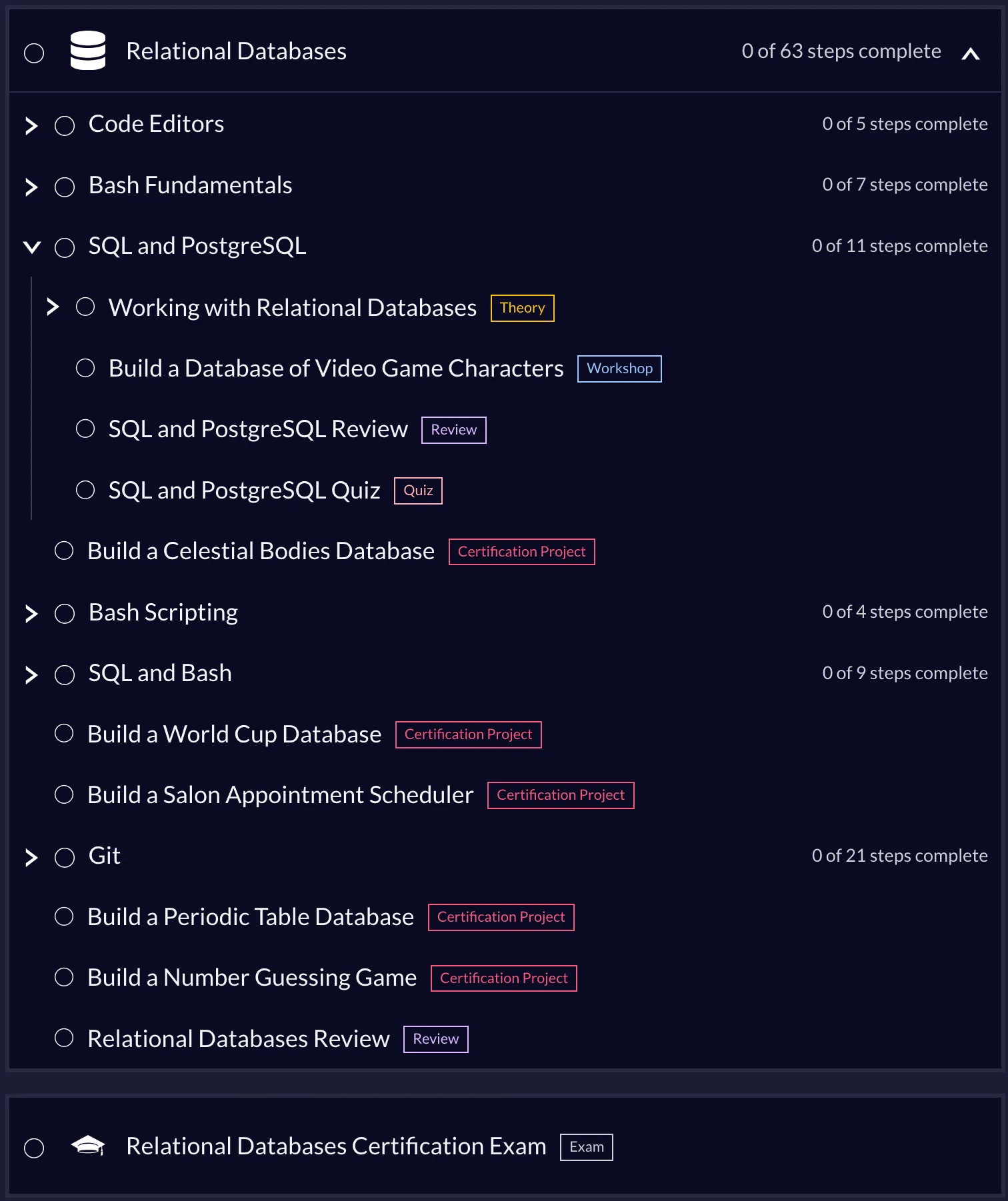Expand the Git chapter
The height and width of the screenshot is (1201, 1008).
point(31,858)
